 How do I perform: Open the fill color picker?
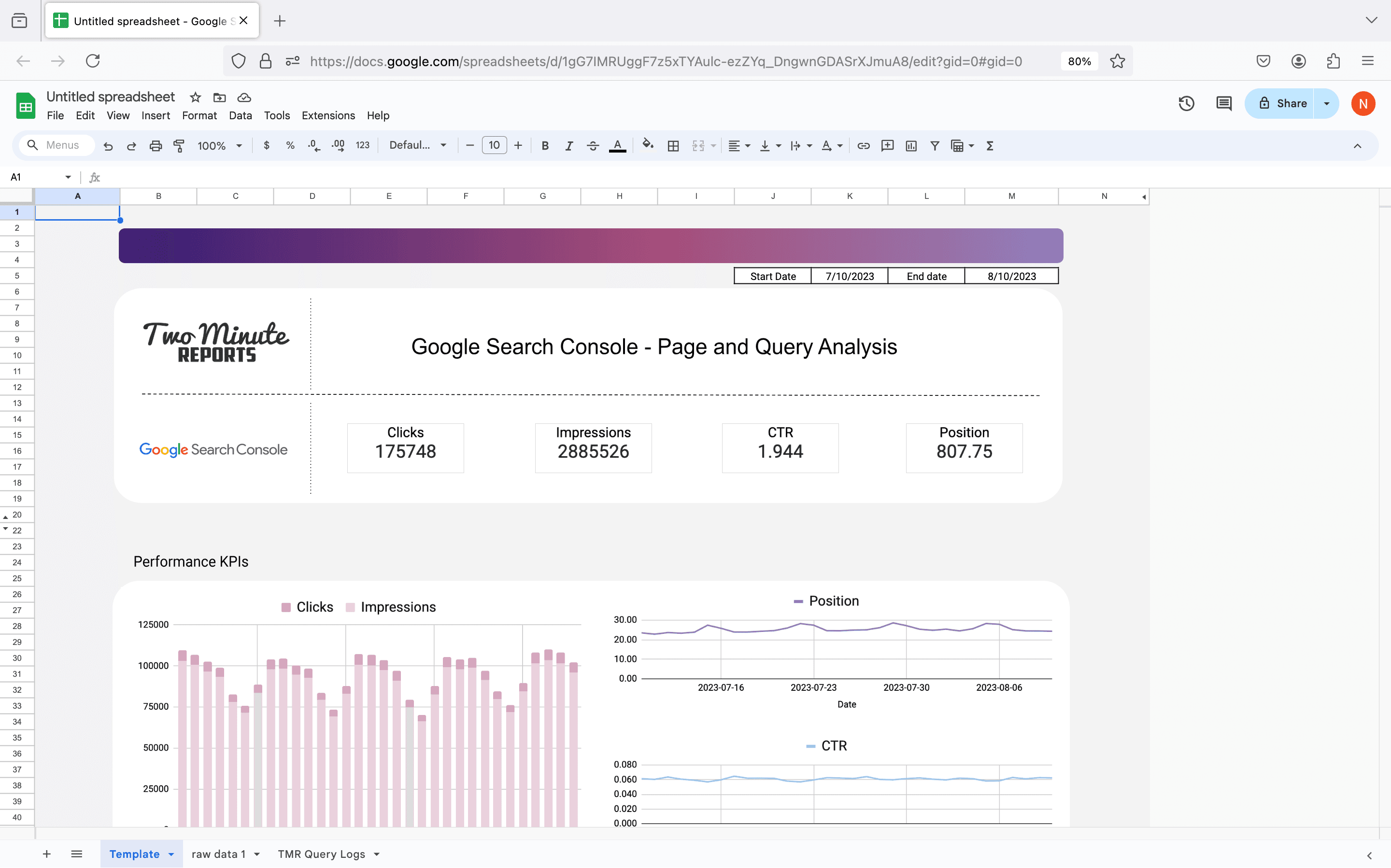click(x=647, y=146)
